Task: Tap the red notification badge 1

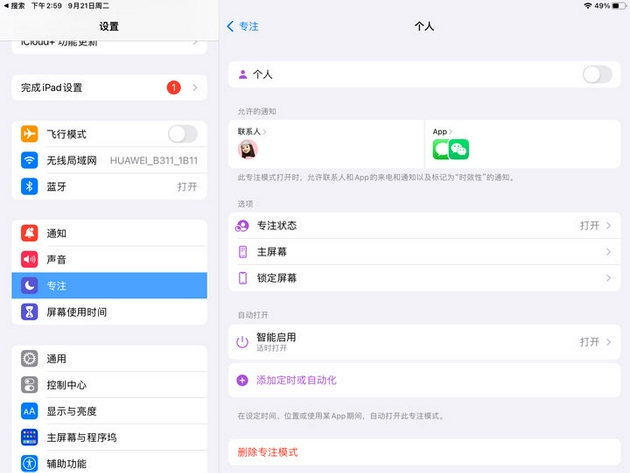Action: 174,87
